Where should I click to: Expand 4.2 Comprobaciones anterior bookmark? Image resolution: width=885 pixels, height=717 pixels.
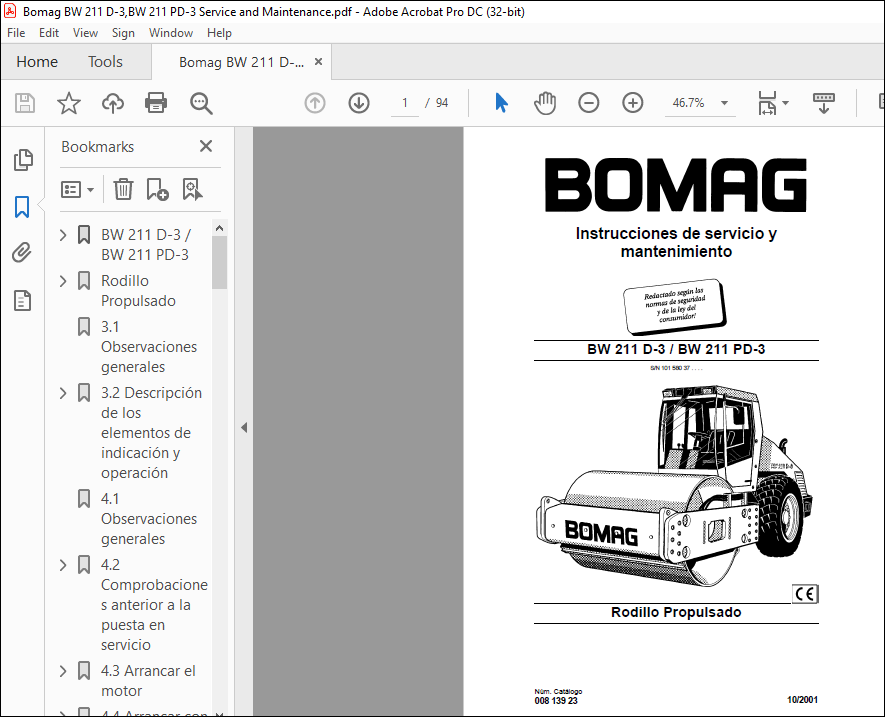coord(63,565)
